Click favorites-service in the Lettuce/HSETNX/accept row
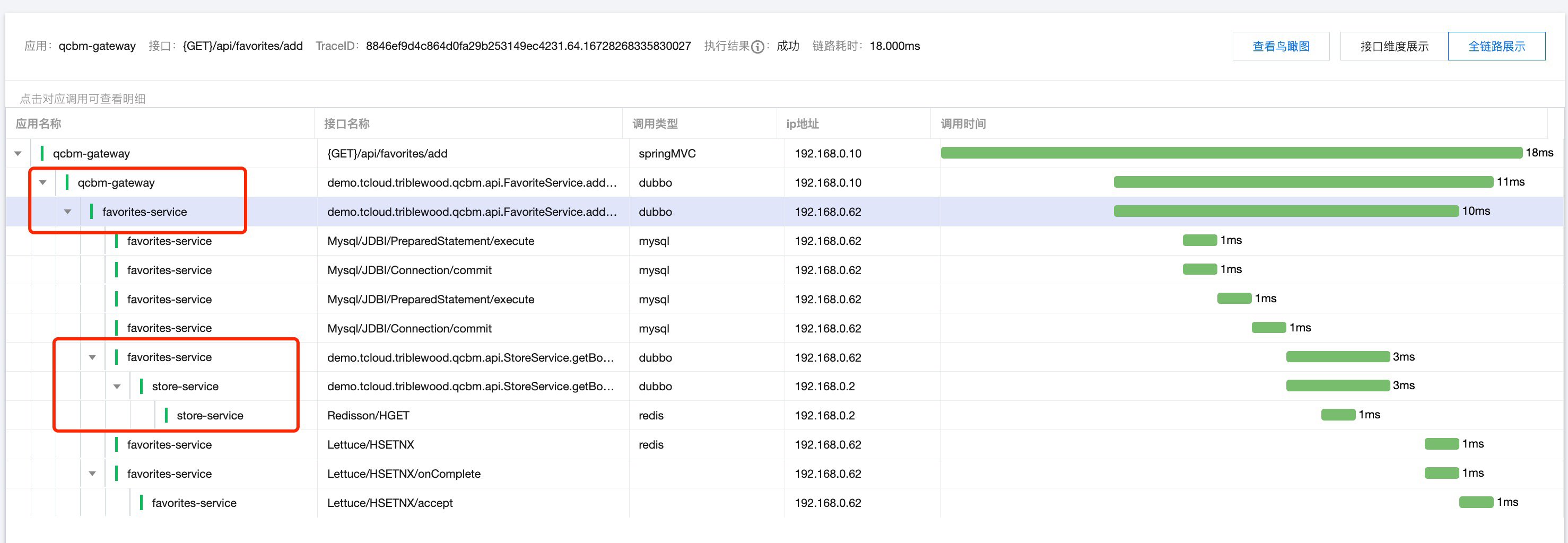Image resolution: width=1568 pixels, height=543 pixels. (194, 503)
